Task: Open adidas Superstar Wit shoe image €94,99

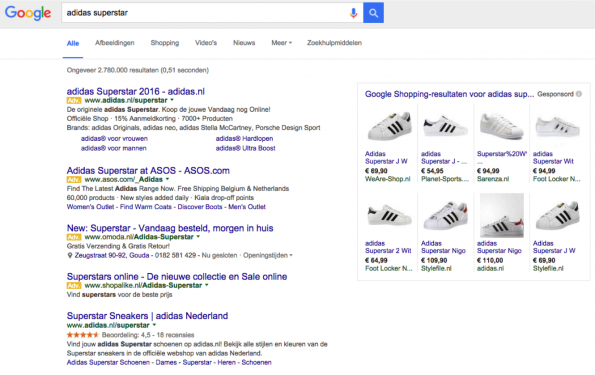Action: (557, 126)
